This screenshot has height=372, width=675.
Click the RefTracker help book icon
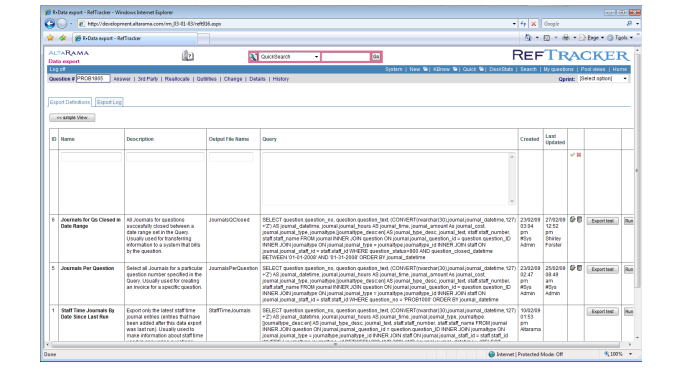[x=188, y=56]
